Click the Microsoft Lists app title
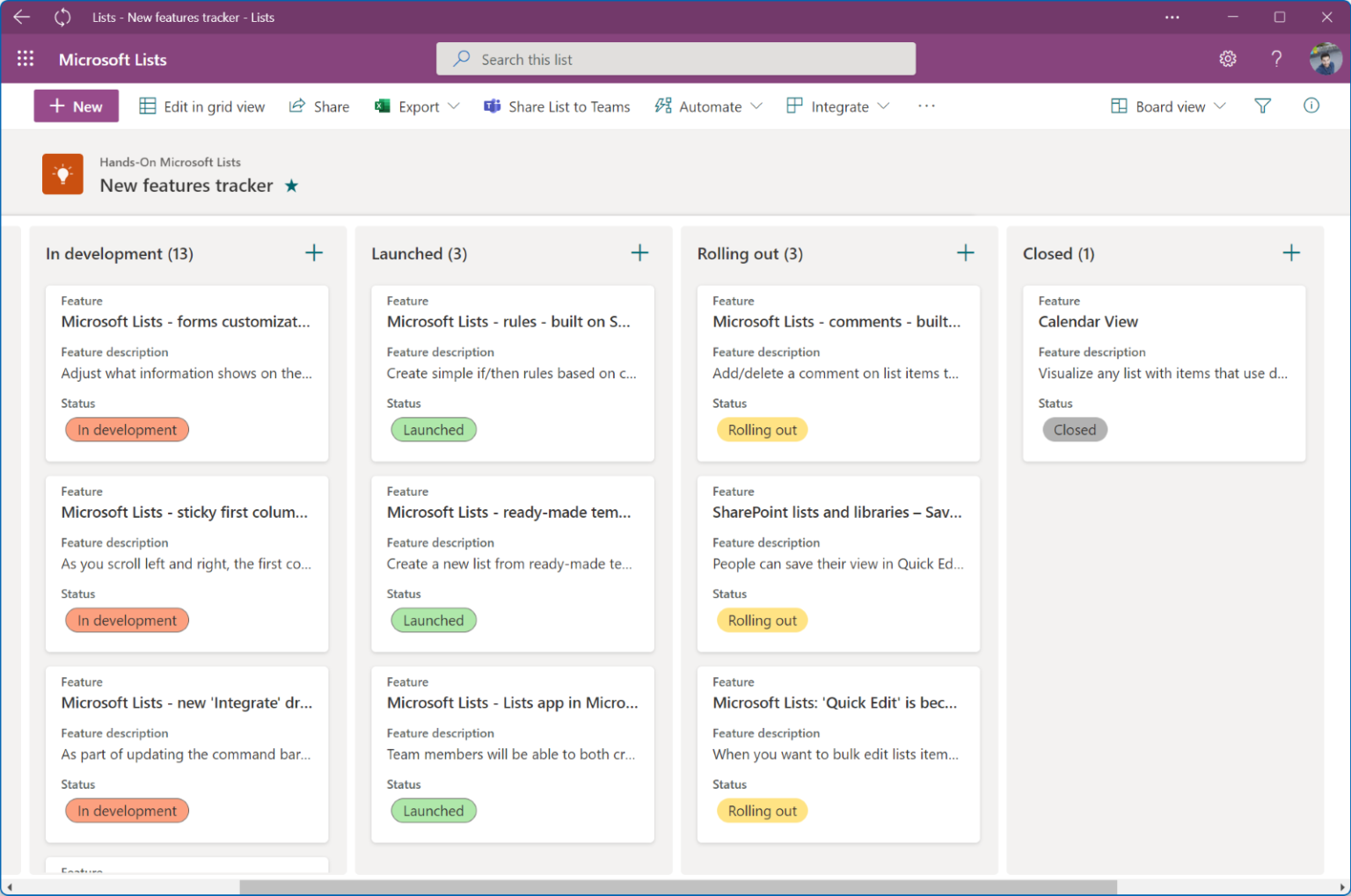This screenshot has height=896, width=1351. click(x=113, y=60)
